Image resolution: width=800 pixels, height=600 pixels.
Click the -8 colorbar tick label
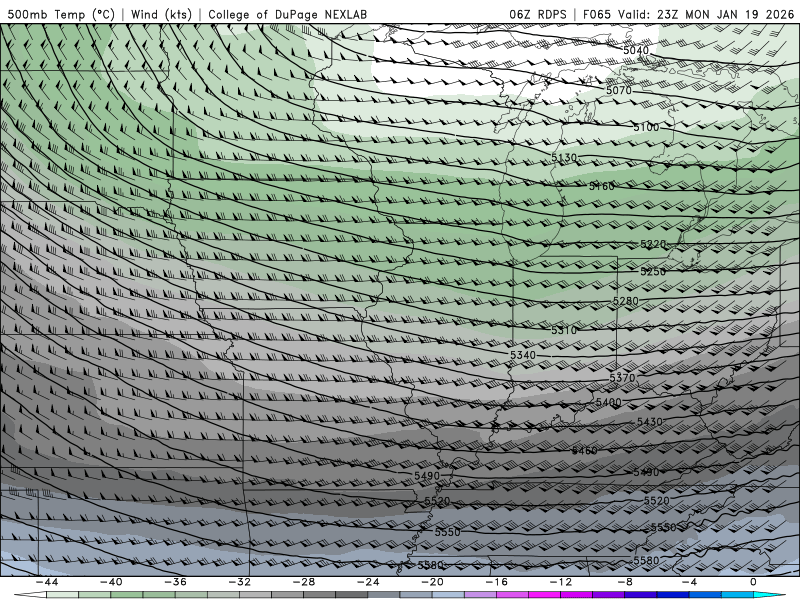coord(625,582)
